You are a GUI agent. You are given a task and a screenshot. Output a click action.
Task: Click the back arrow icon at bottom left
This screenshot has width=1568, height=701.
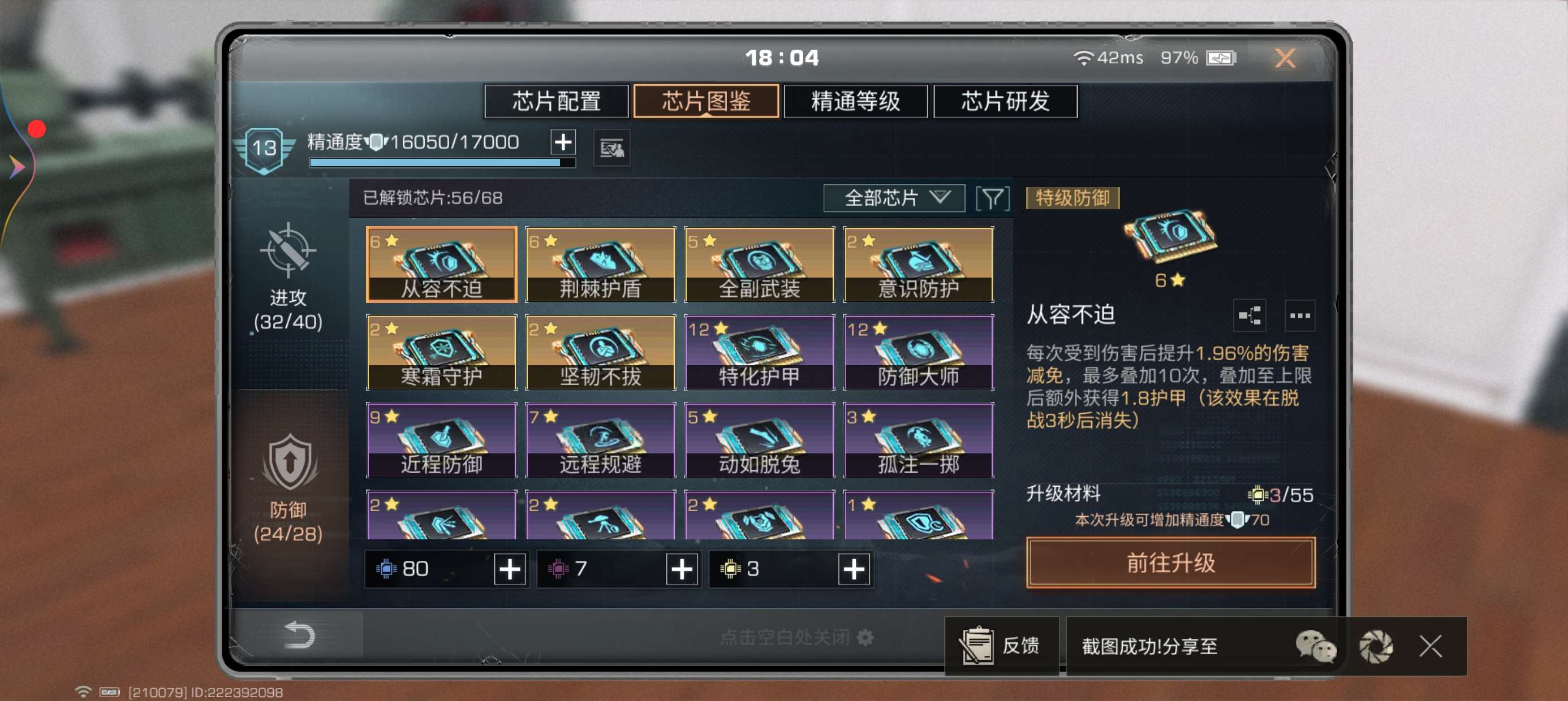(299, 635)
